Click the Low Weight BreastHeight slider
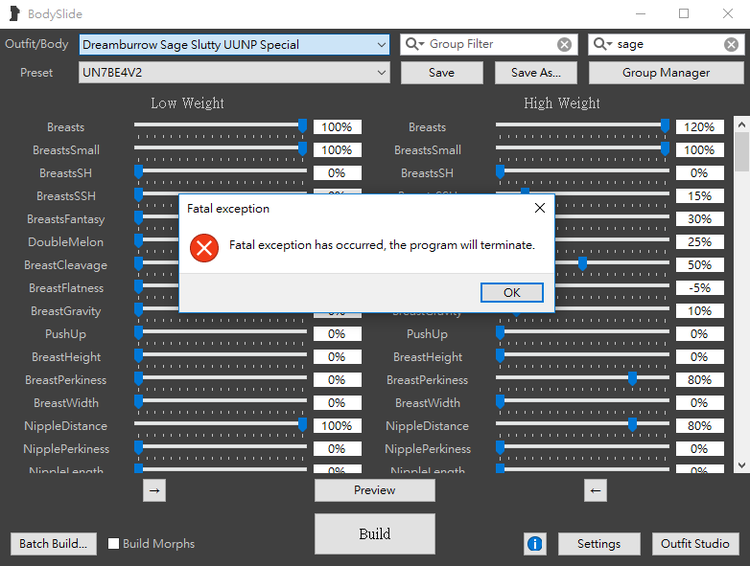 tap(221, 356)
